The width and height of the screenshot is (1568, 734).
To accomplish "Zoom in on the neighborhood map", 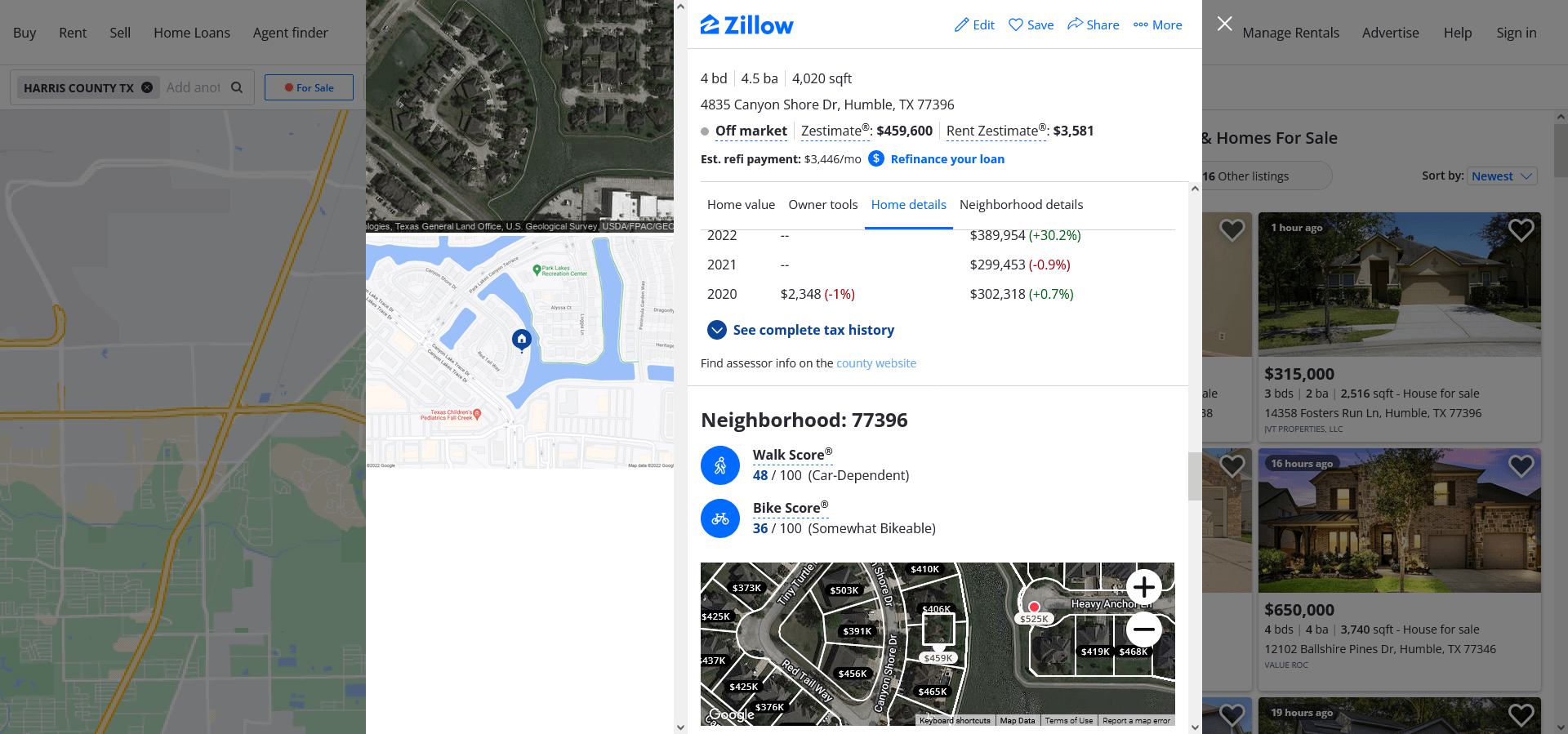I will click(1144, 587).
